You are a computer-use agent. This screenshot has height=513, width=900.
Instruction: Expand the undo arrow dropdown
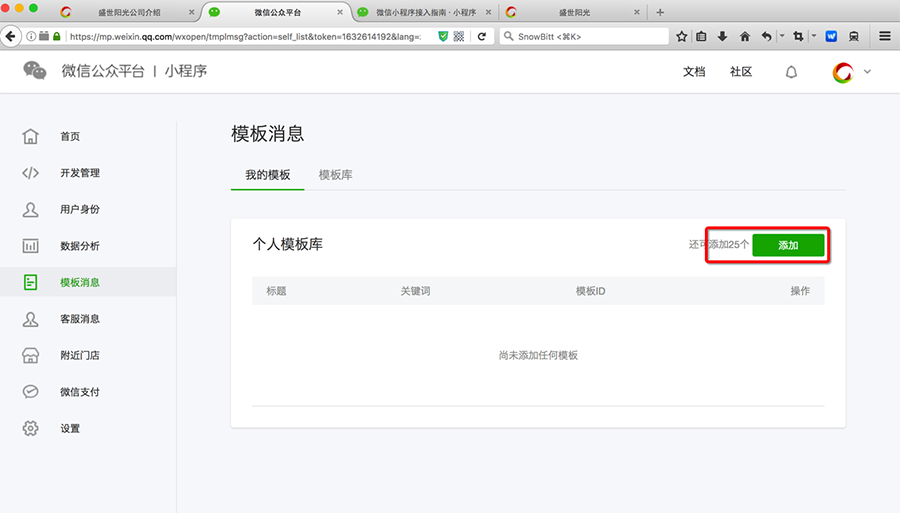point(782,36)
